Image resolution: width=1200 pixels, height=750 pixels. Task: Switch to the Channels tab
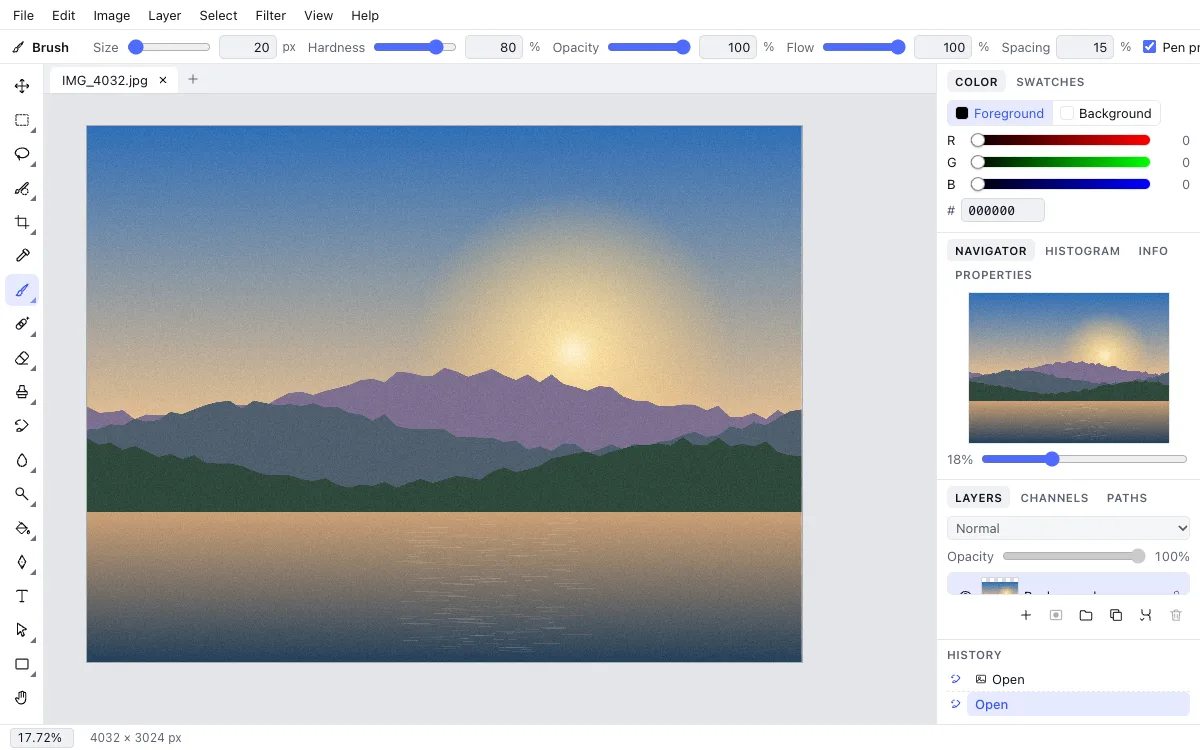pyautogui.click(x=1054, y=498)
